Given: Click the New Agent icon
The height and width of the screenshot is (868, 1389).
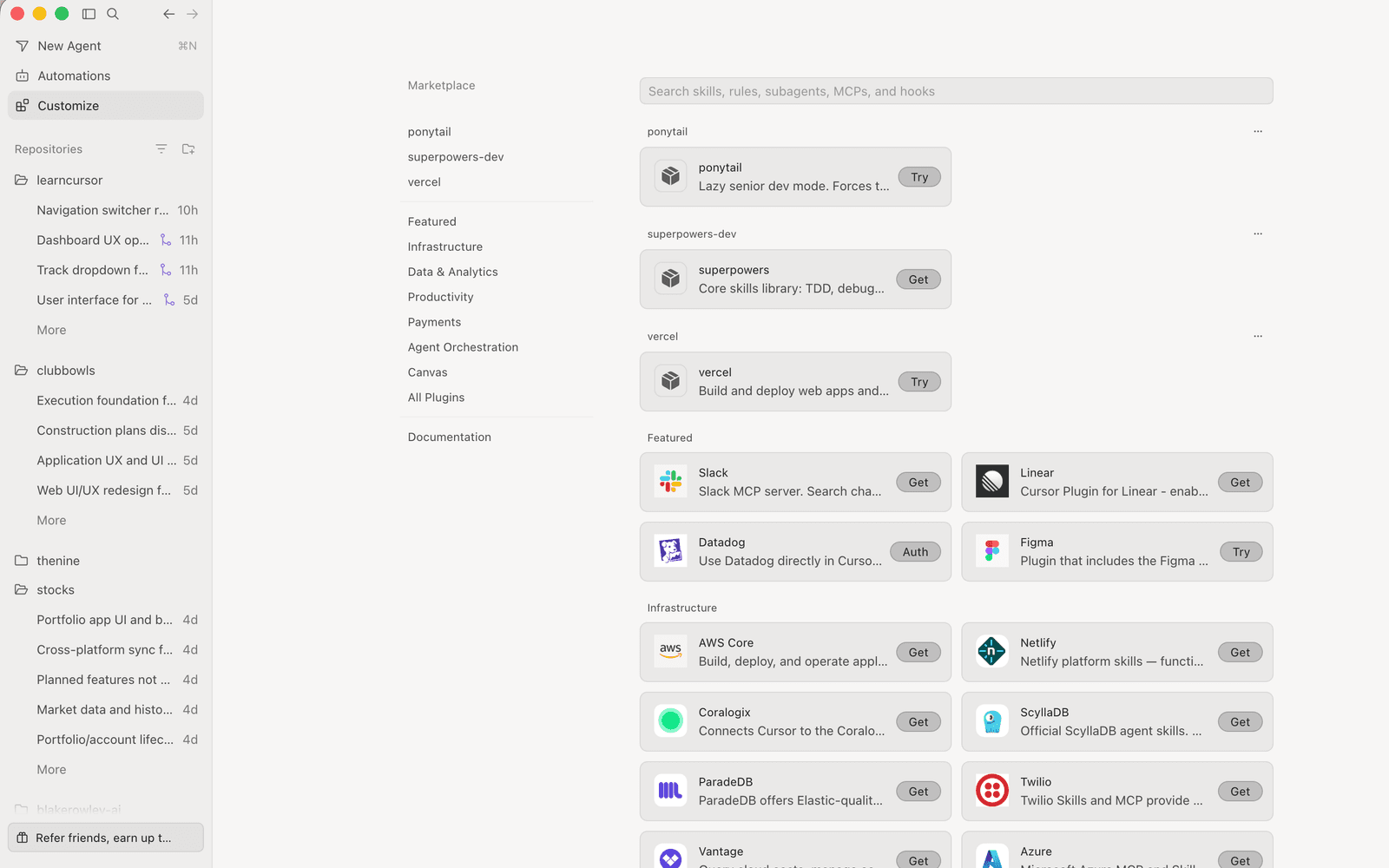Looking at the screenshot, I should click(x=23, y=46).
